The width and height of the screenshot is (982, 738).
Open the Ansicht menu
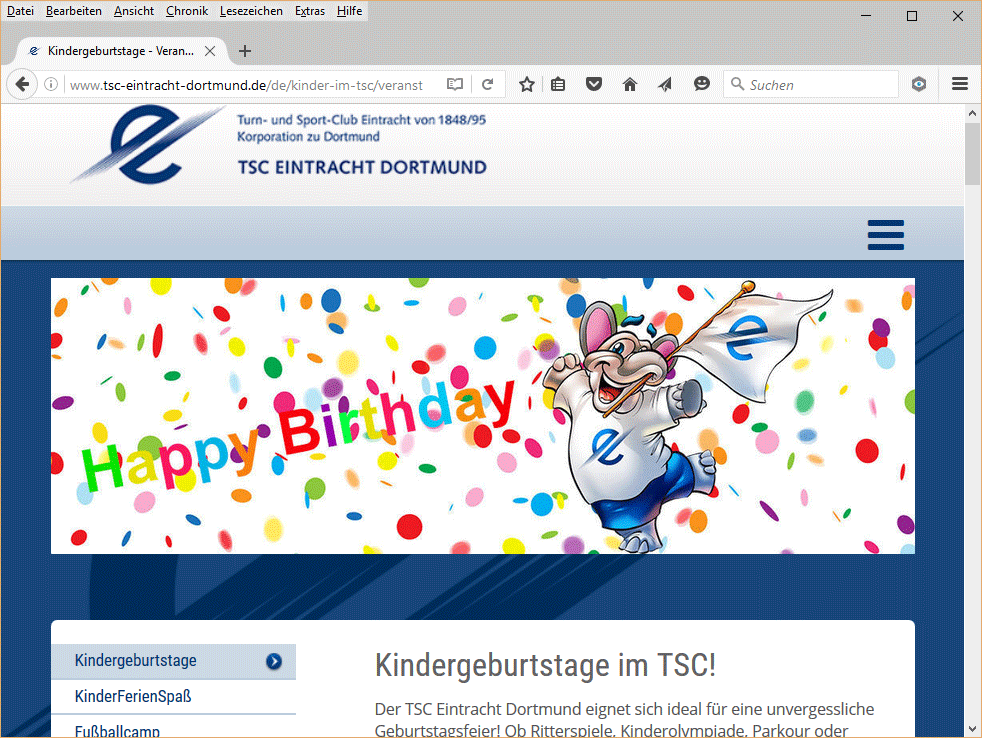pyautogui.click(x=133, y=11)
